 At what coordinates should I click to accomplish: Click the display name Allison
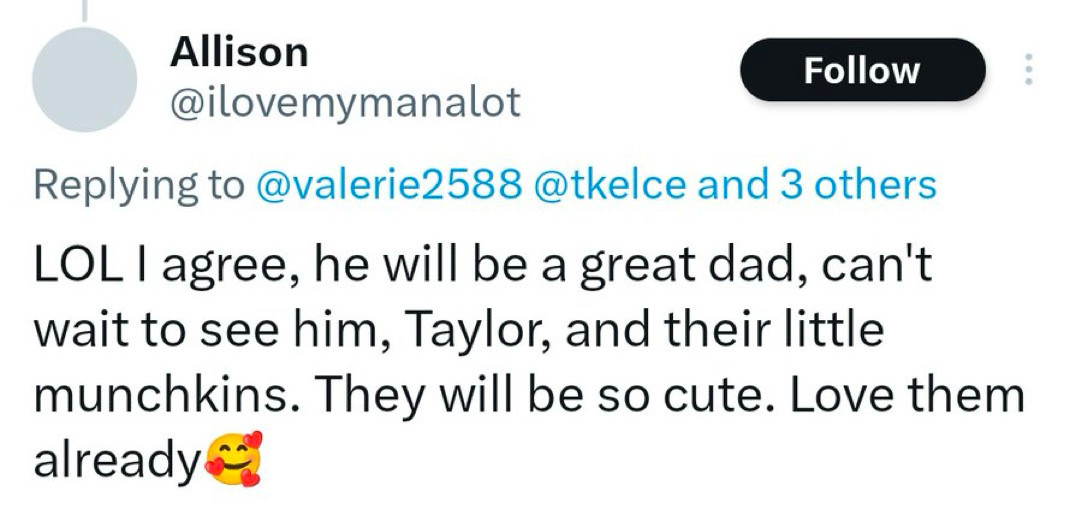(x=239, y=52)
